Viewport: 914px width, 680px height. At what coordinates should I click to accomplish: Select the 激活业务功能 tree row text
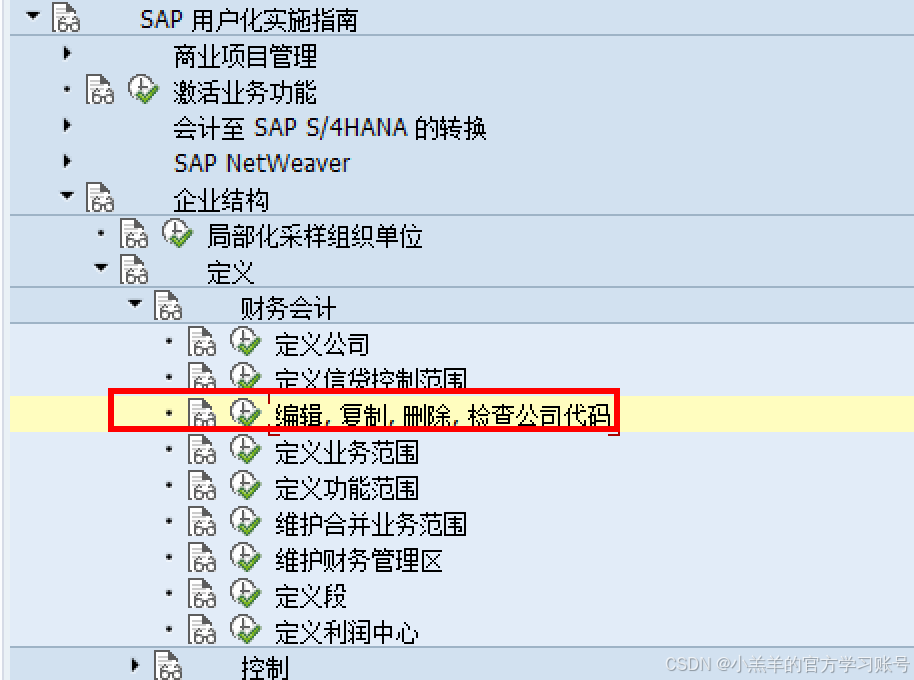(245, 92)
